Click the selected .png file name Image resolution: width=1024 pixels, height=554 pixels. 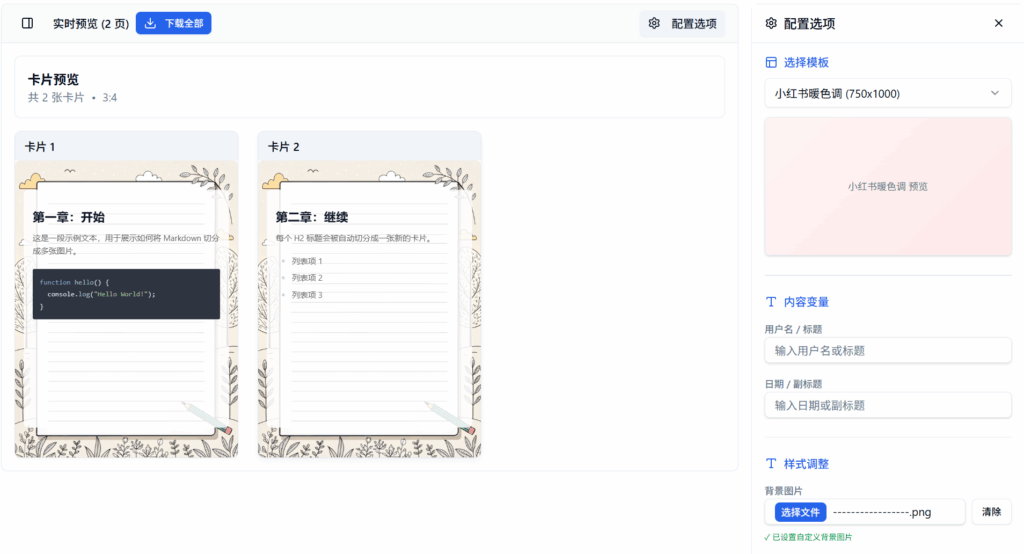(881, 512)
